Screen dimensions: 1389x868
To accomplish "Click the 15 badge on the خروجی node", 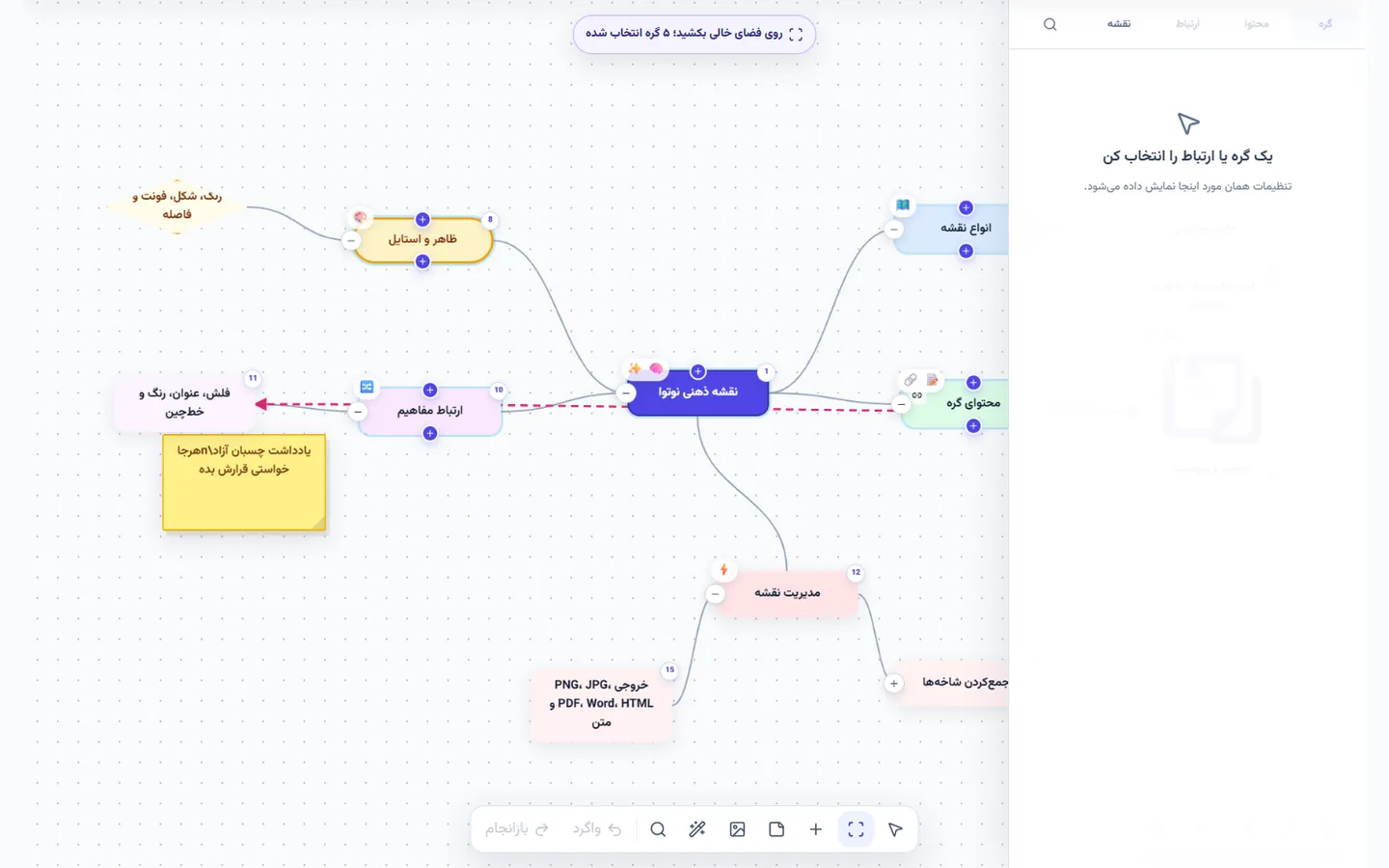I will point(669,669).
